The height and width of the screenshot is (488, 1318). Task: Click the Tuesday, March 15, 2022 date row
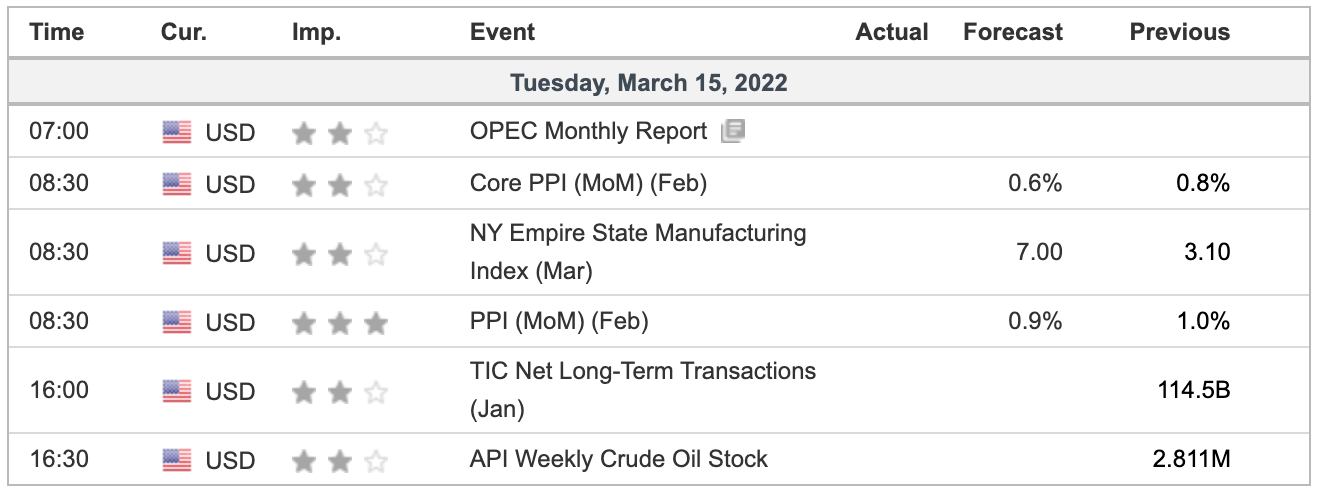pyautogui.click(x=659, y=82)
